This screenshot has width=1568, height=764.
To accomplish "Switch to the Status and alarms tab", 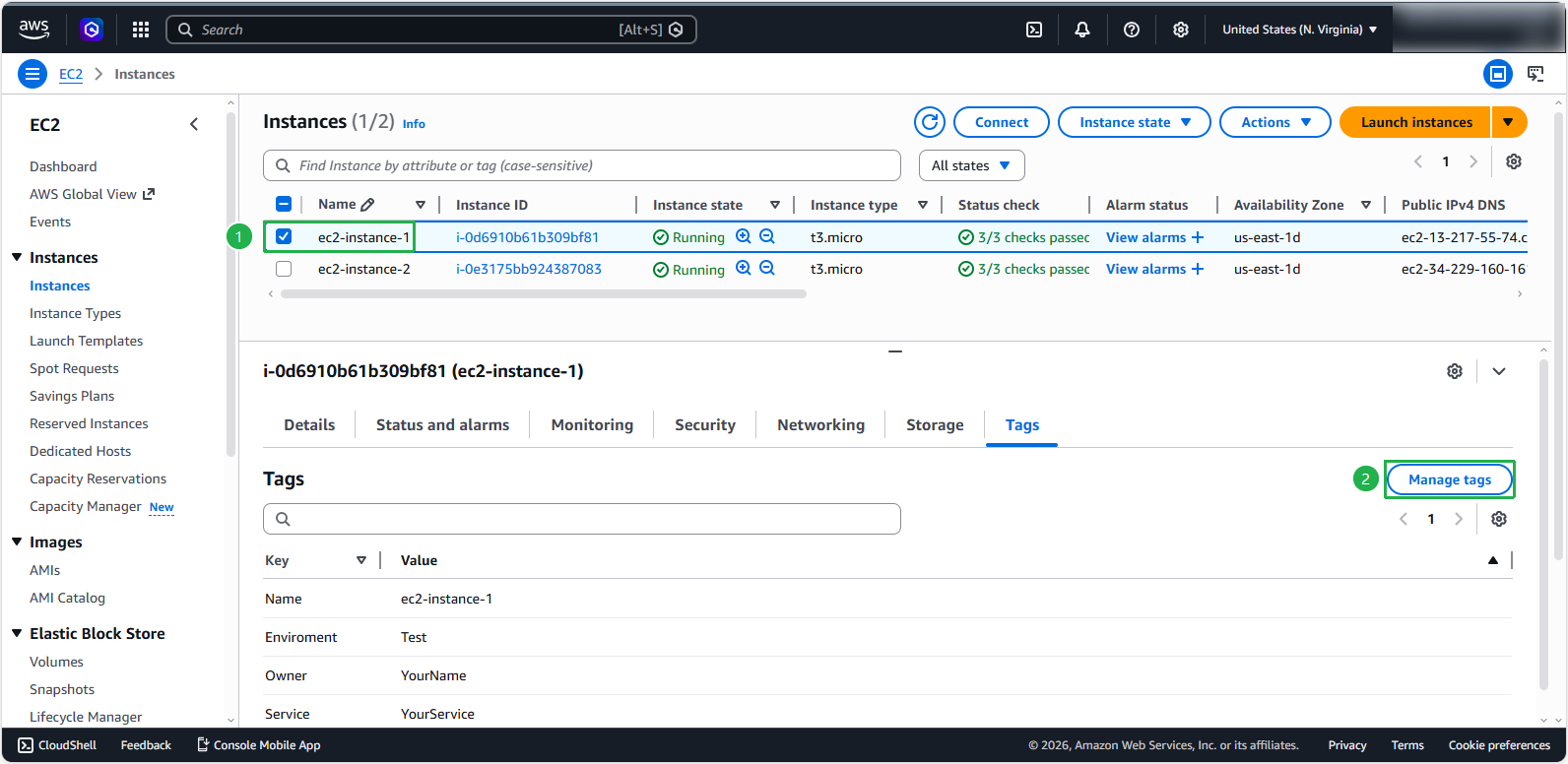I will click(x=443, y=424).
